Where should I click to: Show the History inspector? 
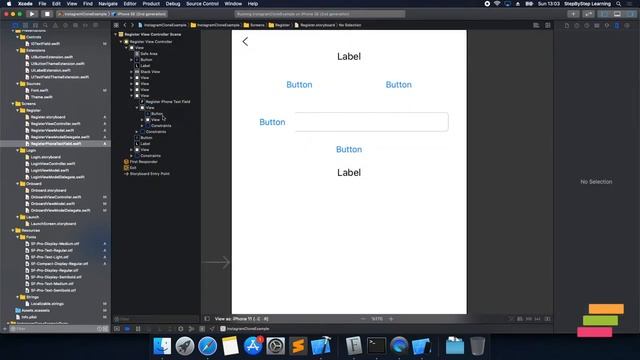tap(577, 25)
